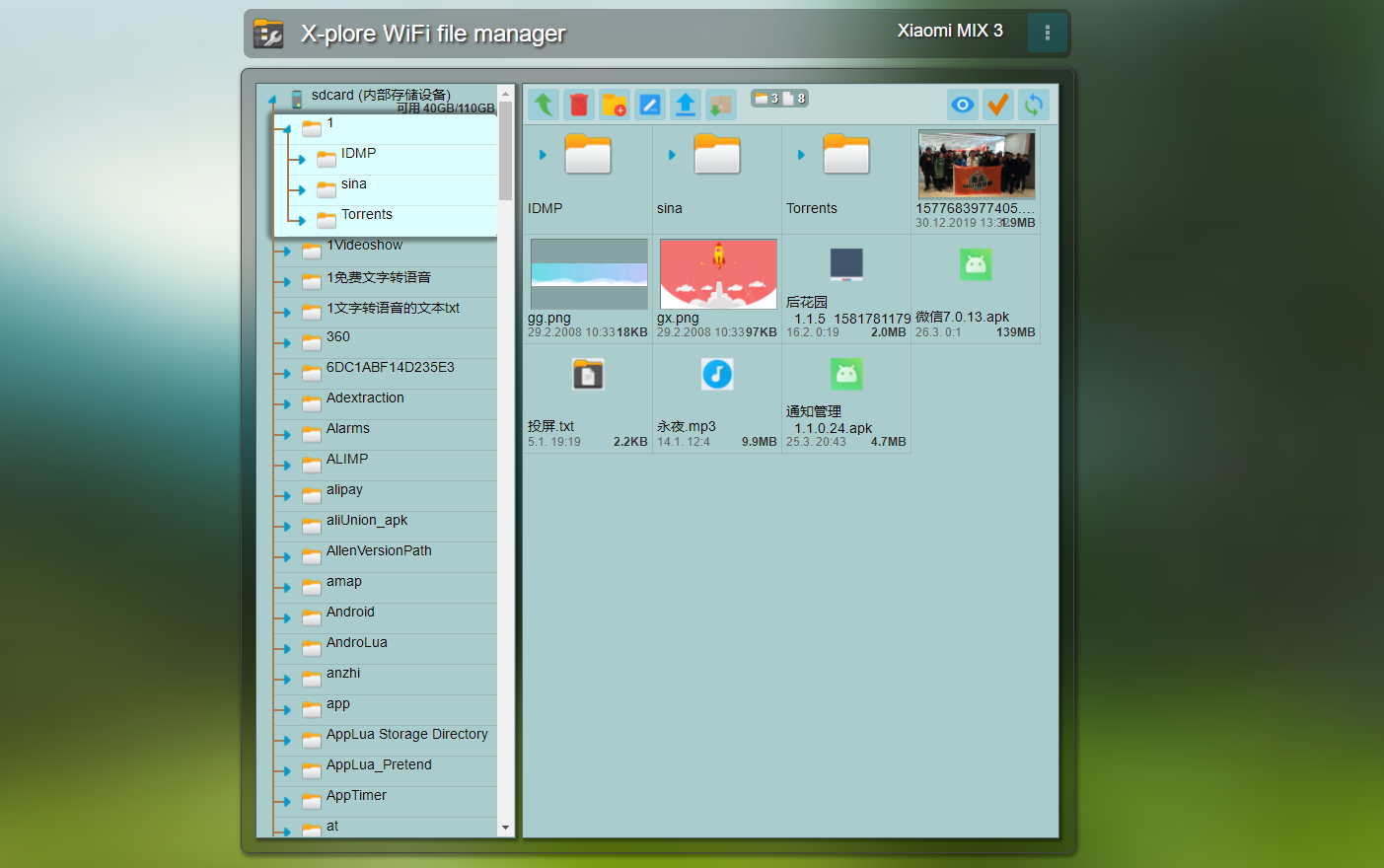Select the 投屏.txt document icon

(588, 374)
